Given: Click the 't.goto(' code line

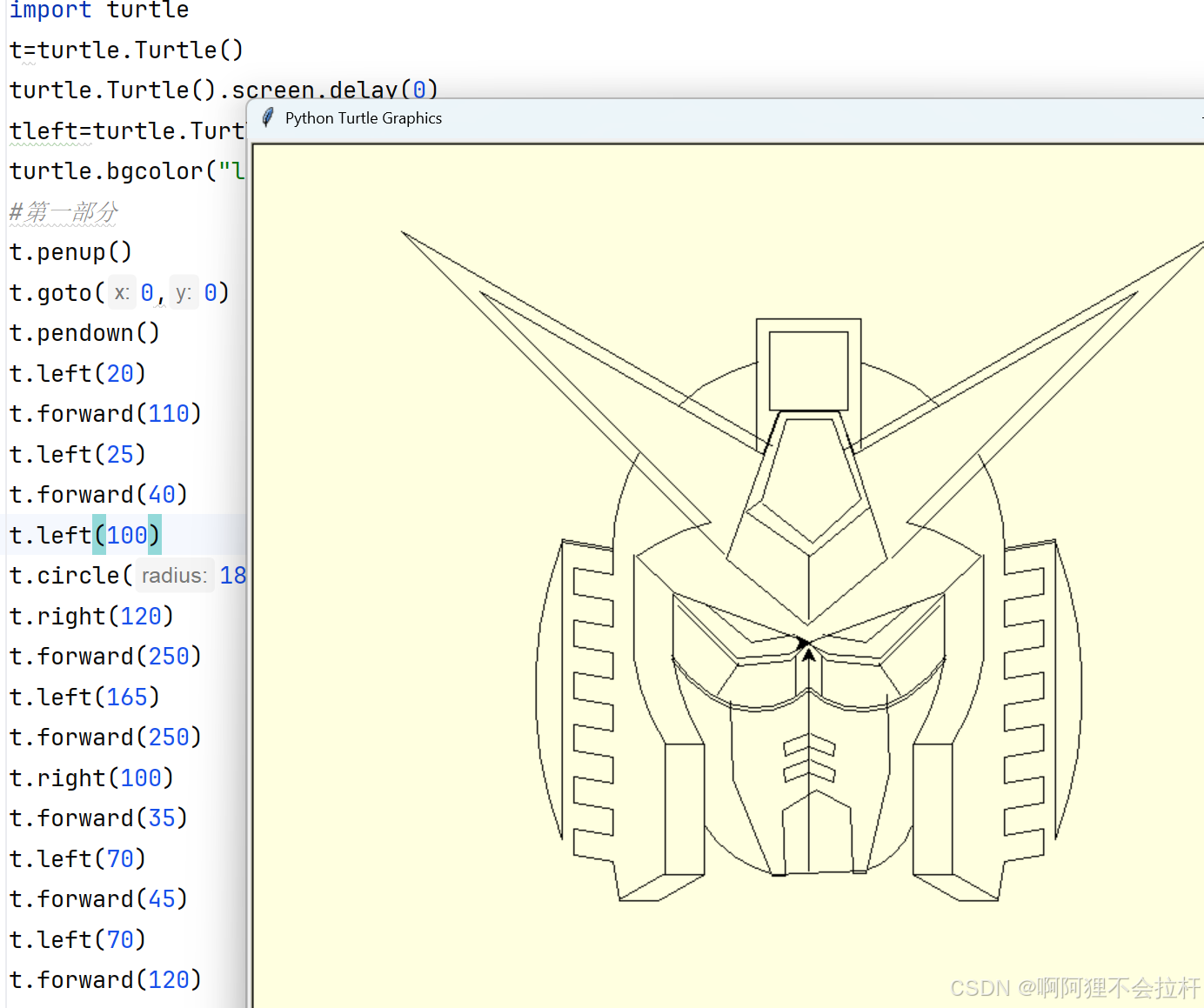Looking at the screenshot, I should 119,293.
